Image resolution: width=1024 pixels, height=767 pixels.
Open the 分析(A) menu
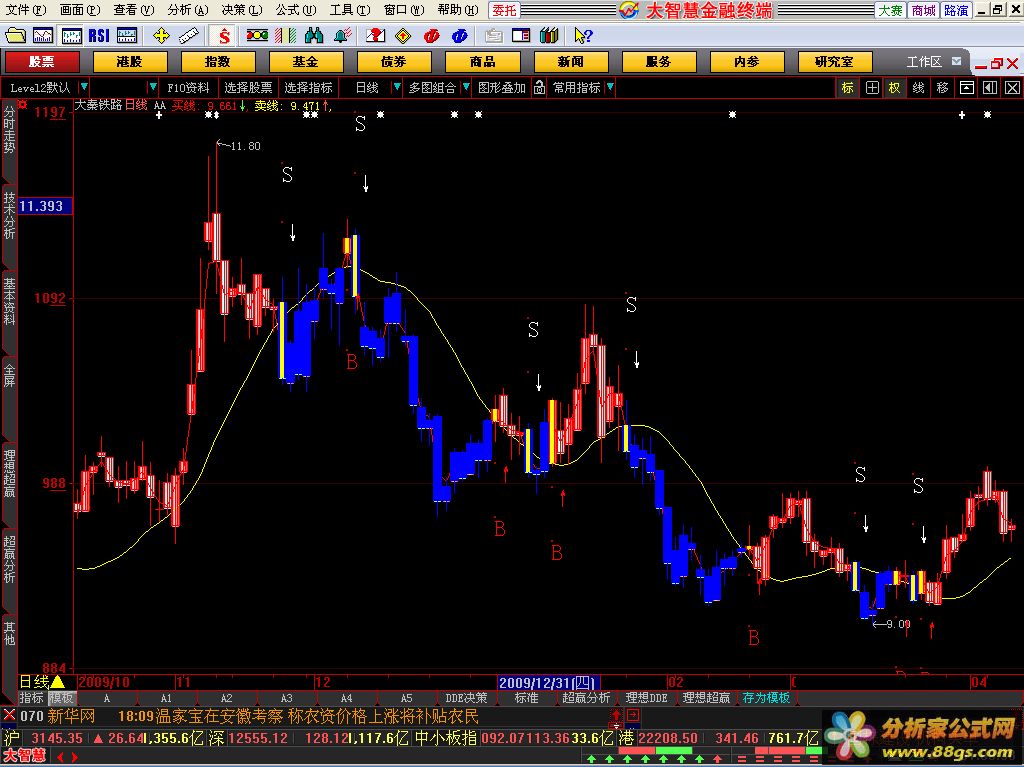(187, 10)
